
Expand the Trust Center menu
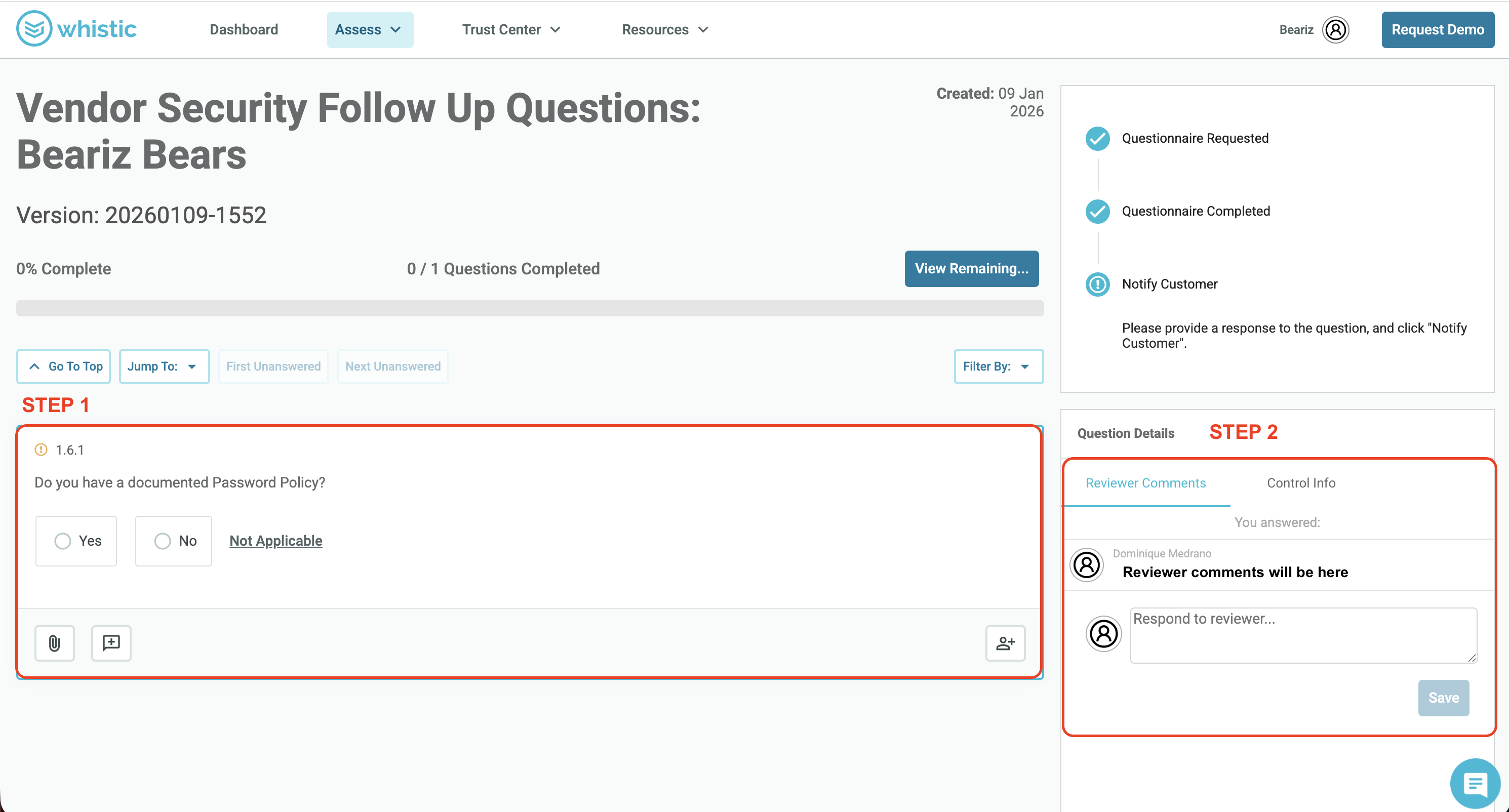511,30
